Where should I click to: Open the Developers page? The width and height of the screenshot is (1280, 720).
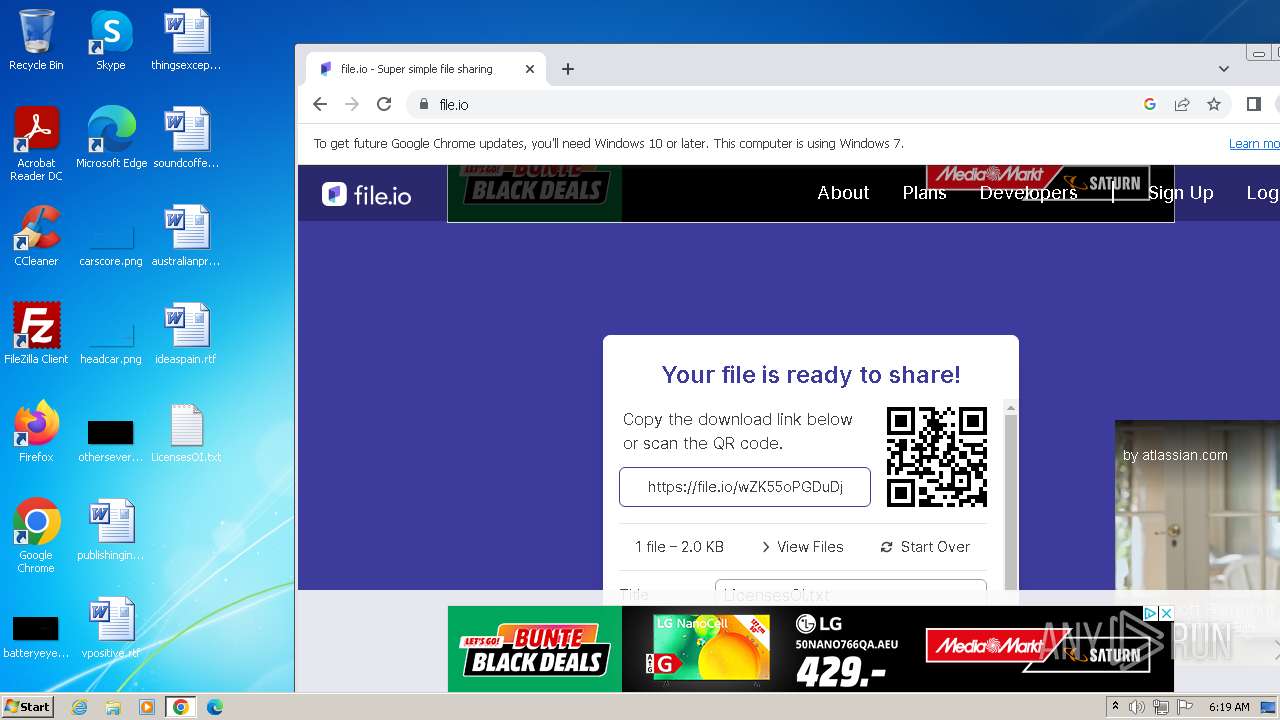coord(1028,193)
